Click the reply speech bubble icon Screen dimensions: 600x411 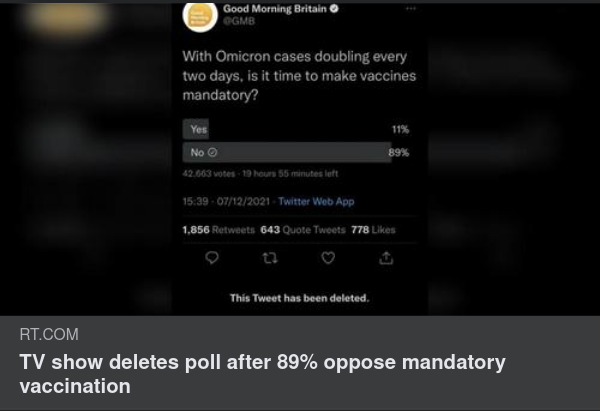pos(211,258)
